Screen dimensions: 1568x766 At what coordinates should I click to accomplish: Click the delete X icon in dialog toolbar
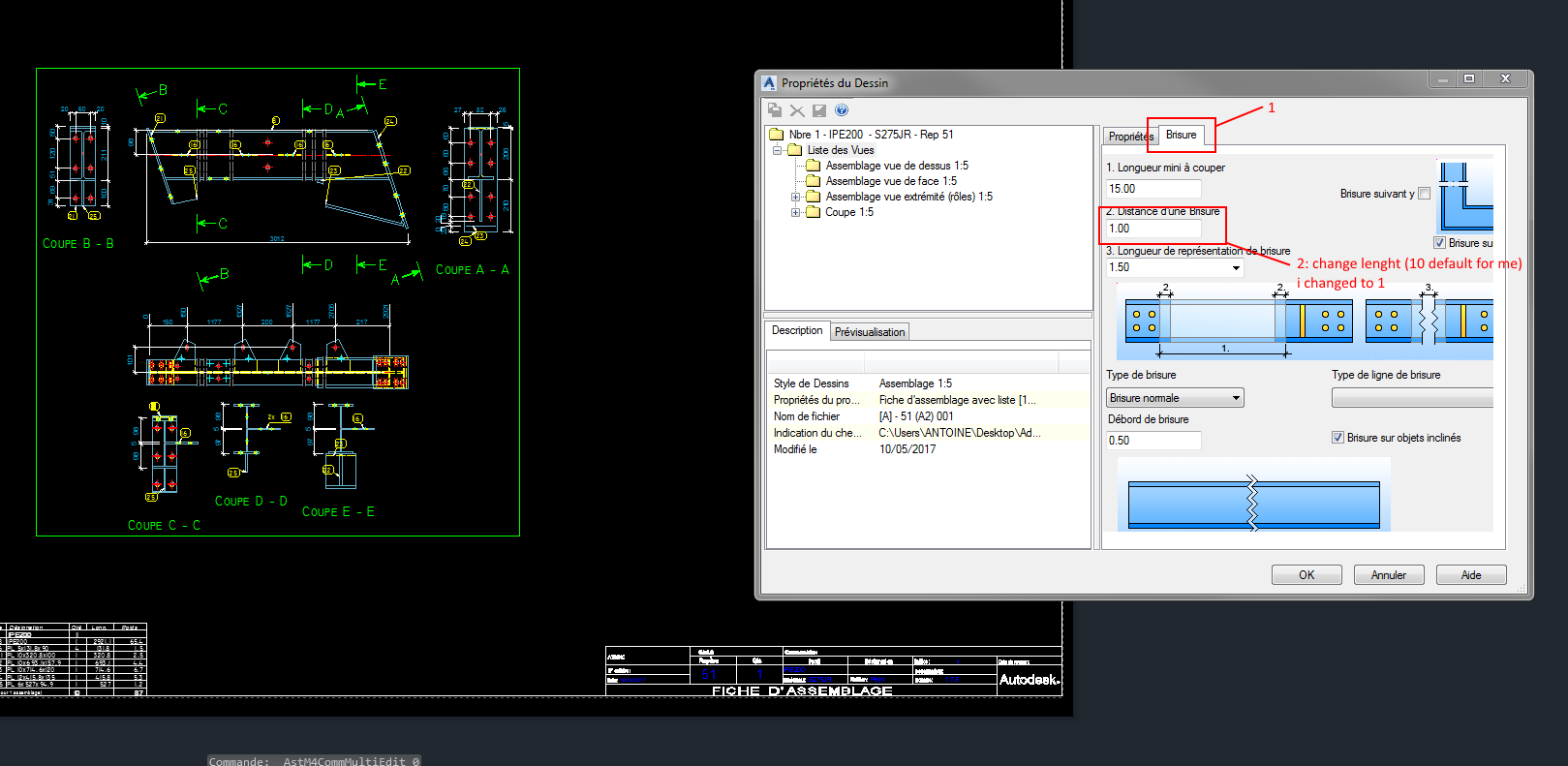(x=797, y=110)
